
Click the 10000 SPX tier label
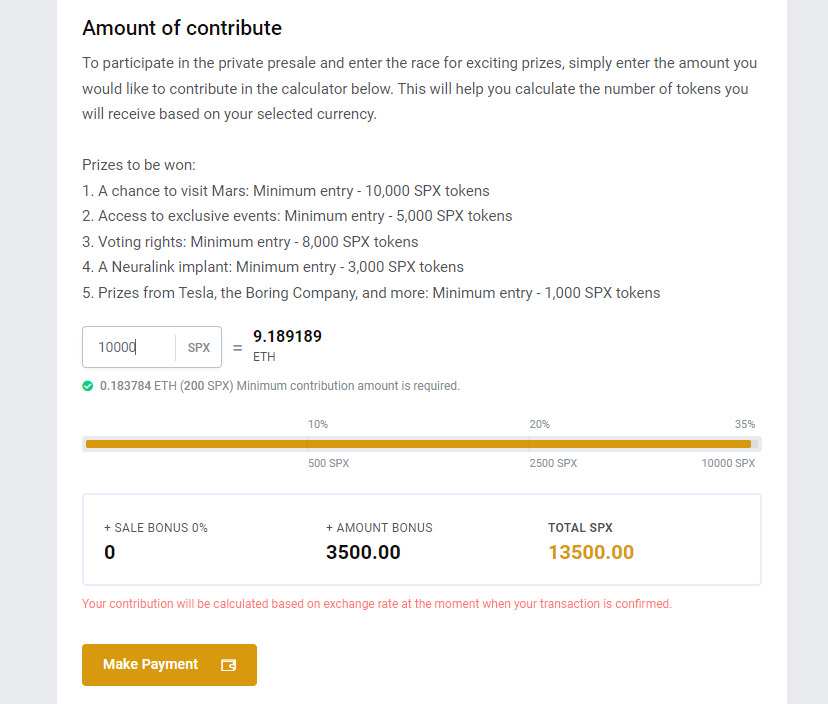728,464
